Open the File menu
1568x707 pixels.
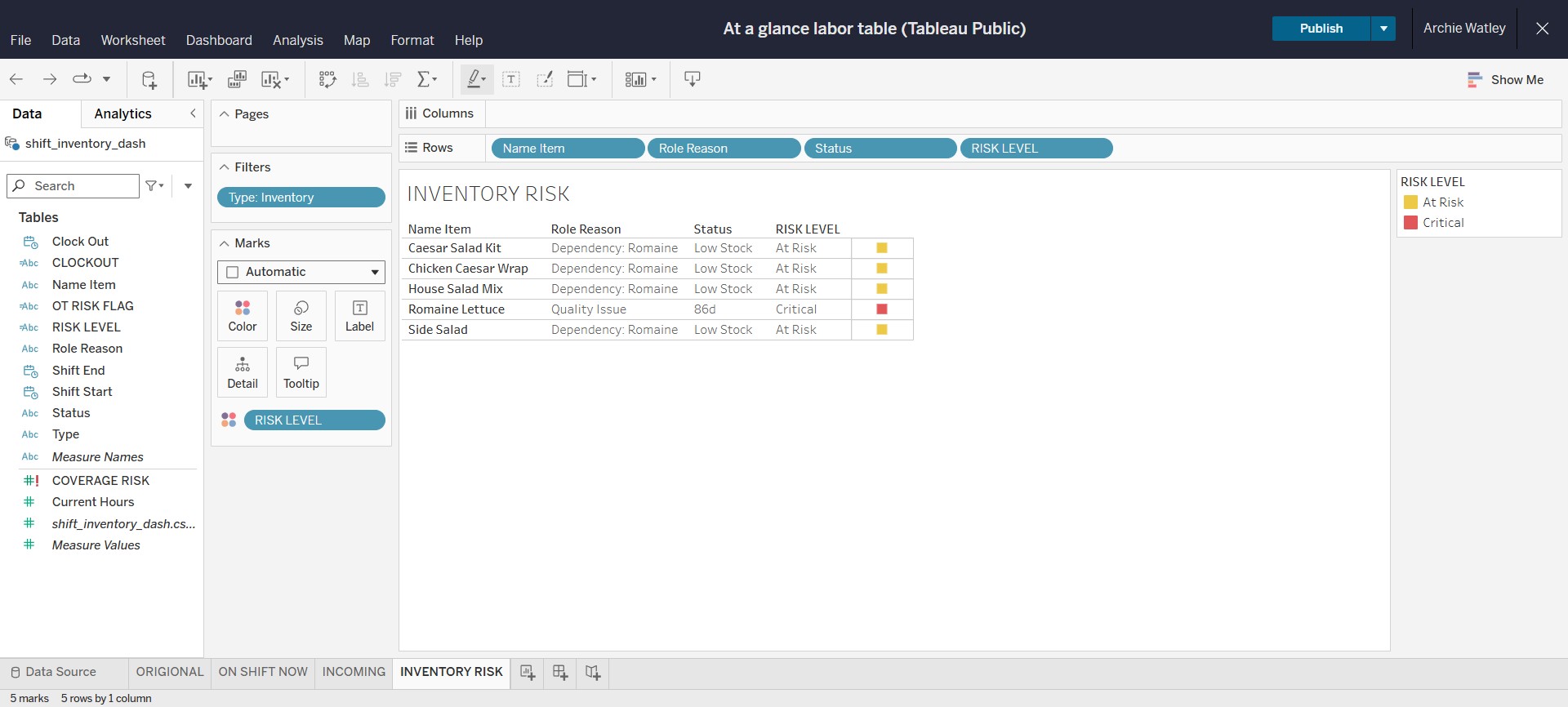point(20,40)
